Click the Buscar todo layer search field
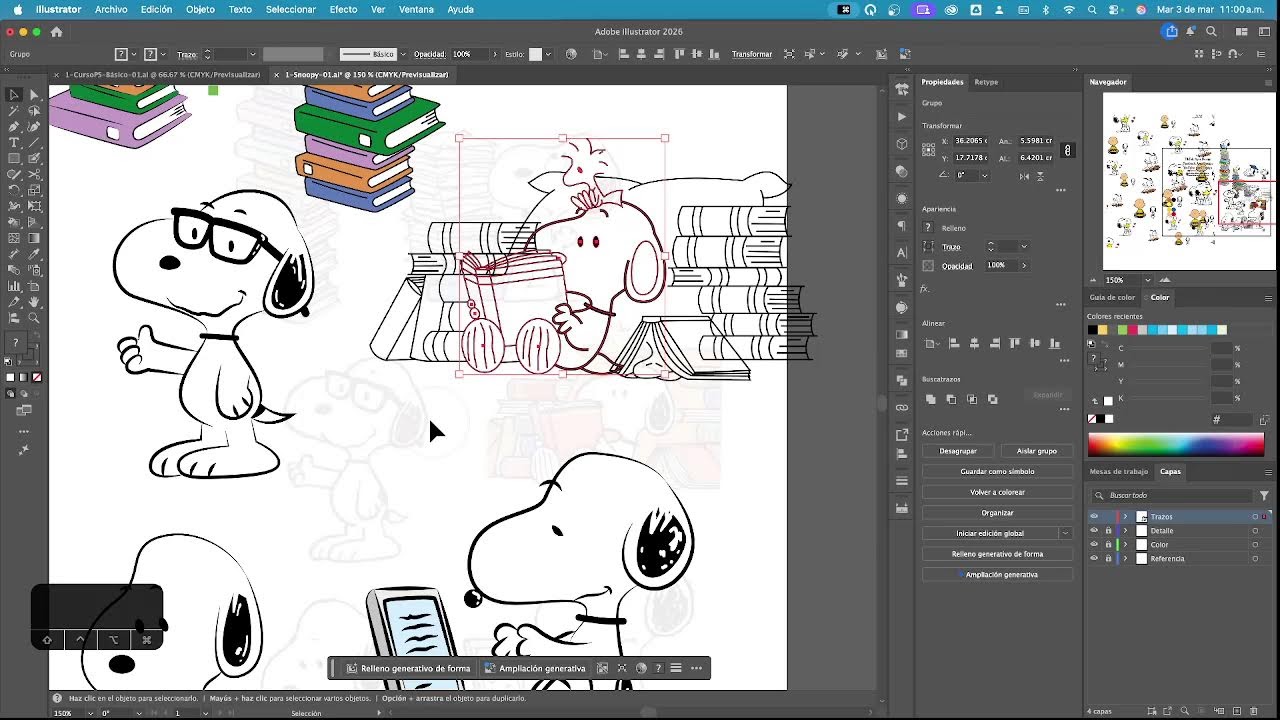This screenshot has height=720, width=1280. [1173, 495]
